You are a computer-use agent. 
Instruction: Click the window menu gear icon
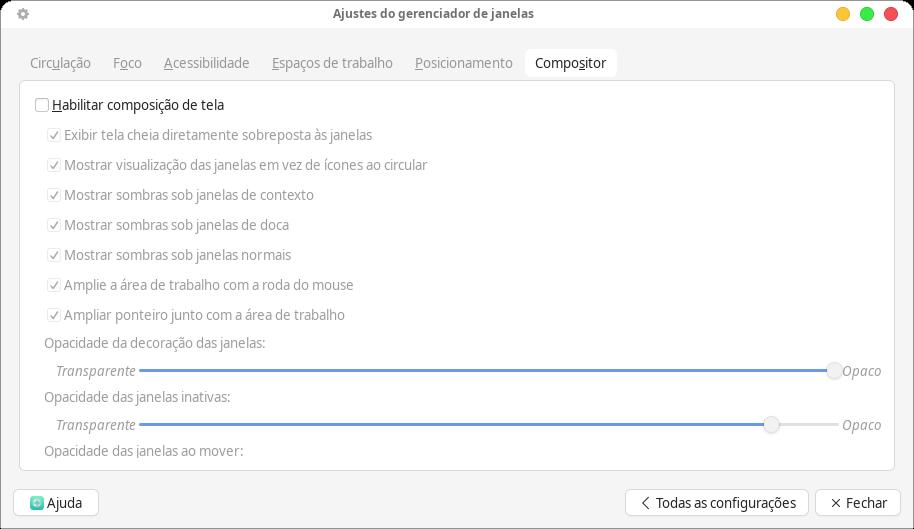pos(23,14)
